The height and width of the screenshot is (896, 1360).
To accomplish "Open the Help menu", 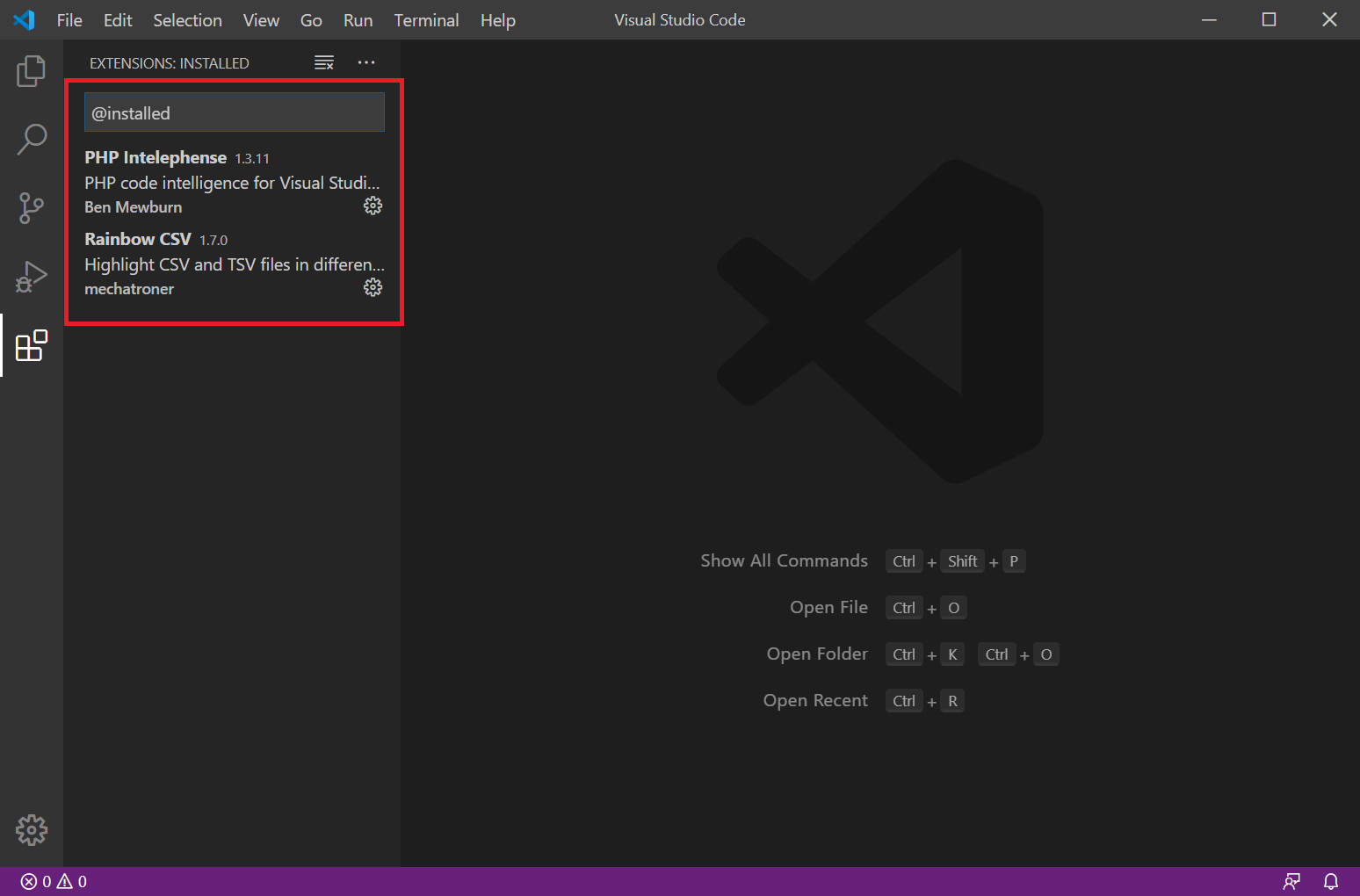I will (x=497, y=20).
